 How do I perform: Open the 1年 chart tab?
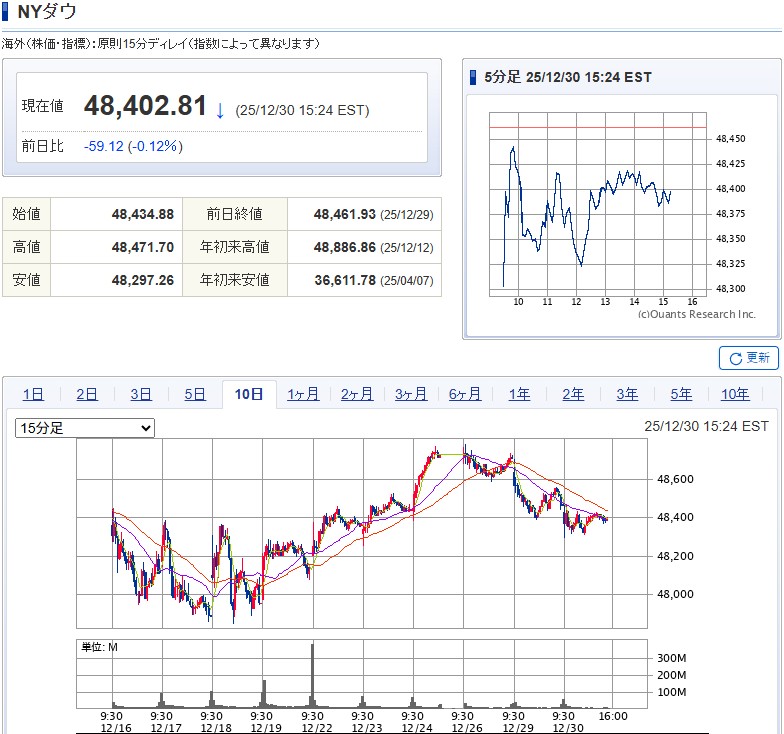(519, 394)
